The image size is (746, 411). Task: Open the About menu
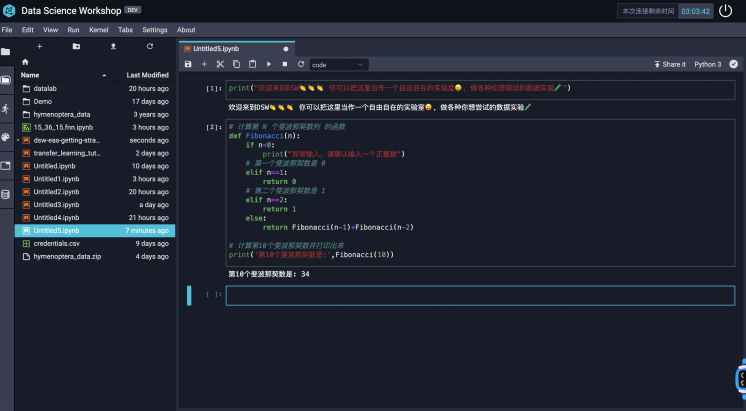coord(186,29)
